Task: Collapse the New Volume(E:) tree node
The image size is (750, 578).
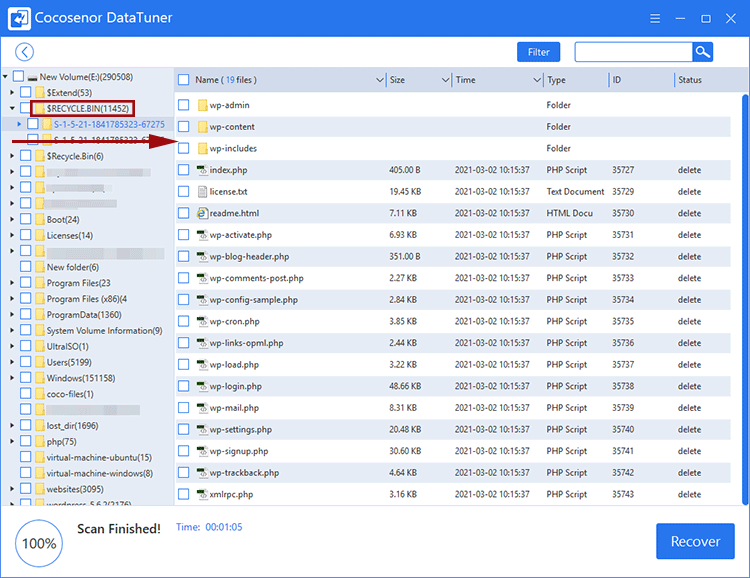Action: pyautogui.click(x=5, y=77)
